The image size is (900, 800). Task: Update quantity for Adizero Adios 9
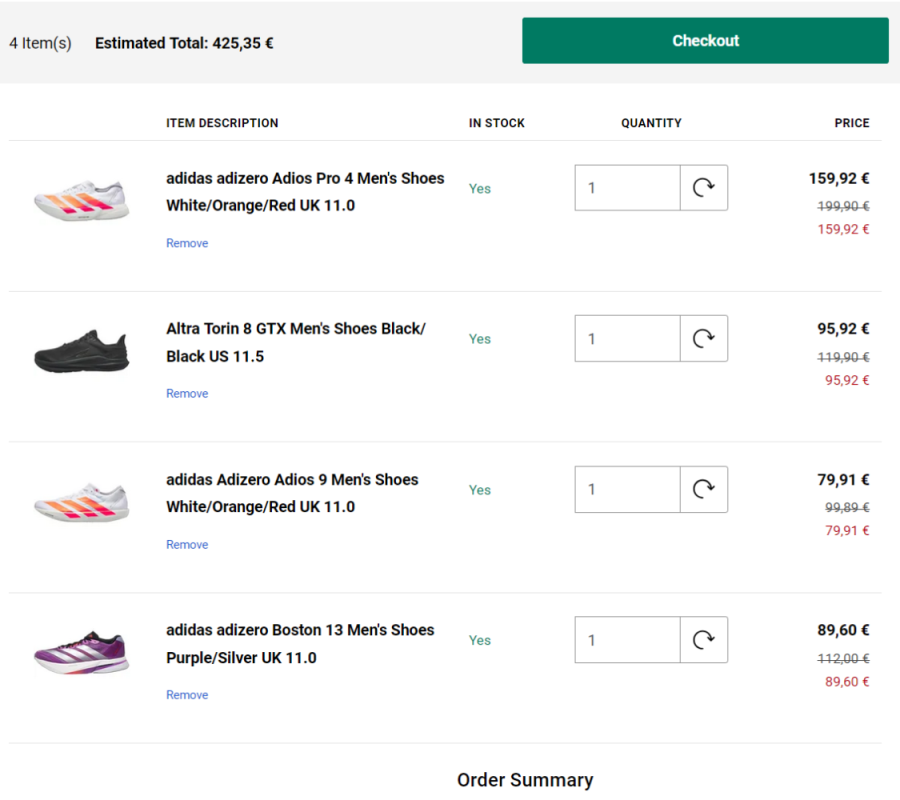tap(704, 490)
